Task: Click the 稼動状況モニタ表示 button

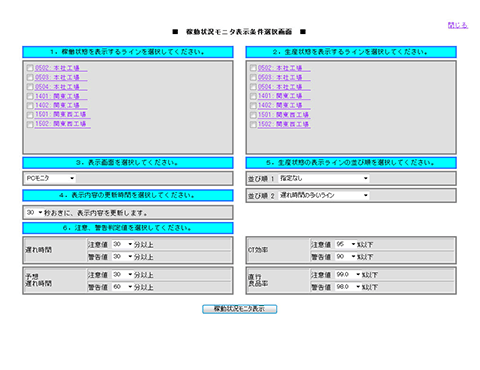Action: pos(239,309)
